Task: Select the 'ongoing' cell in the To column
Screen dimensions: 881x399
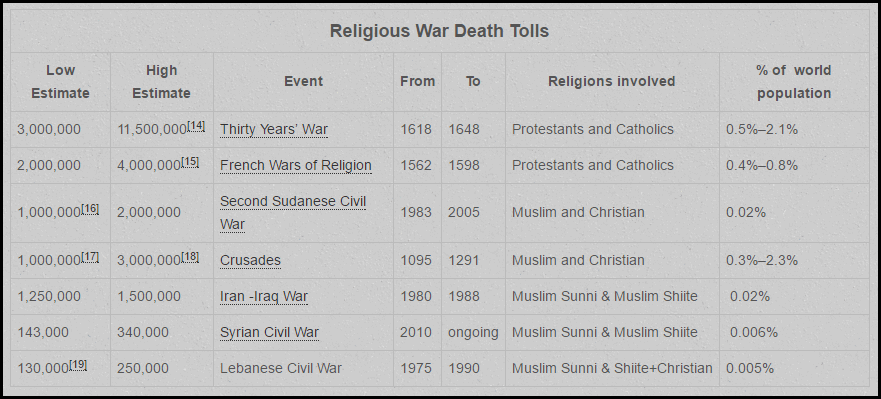Action: coord(473,332)
